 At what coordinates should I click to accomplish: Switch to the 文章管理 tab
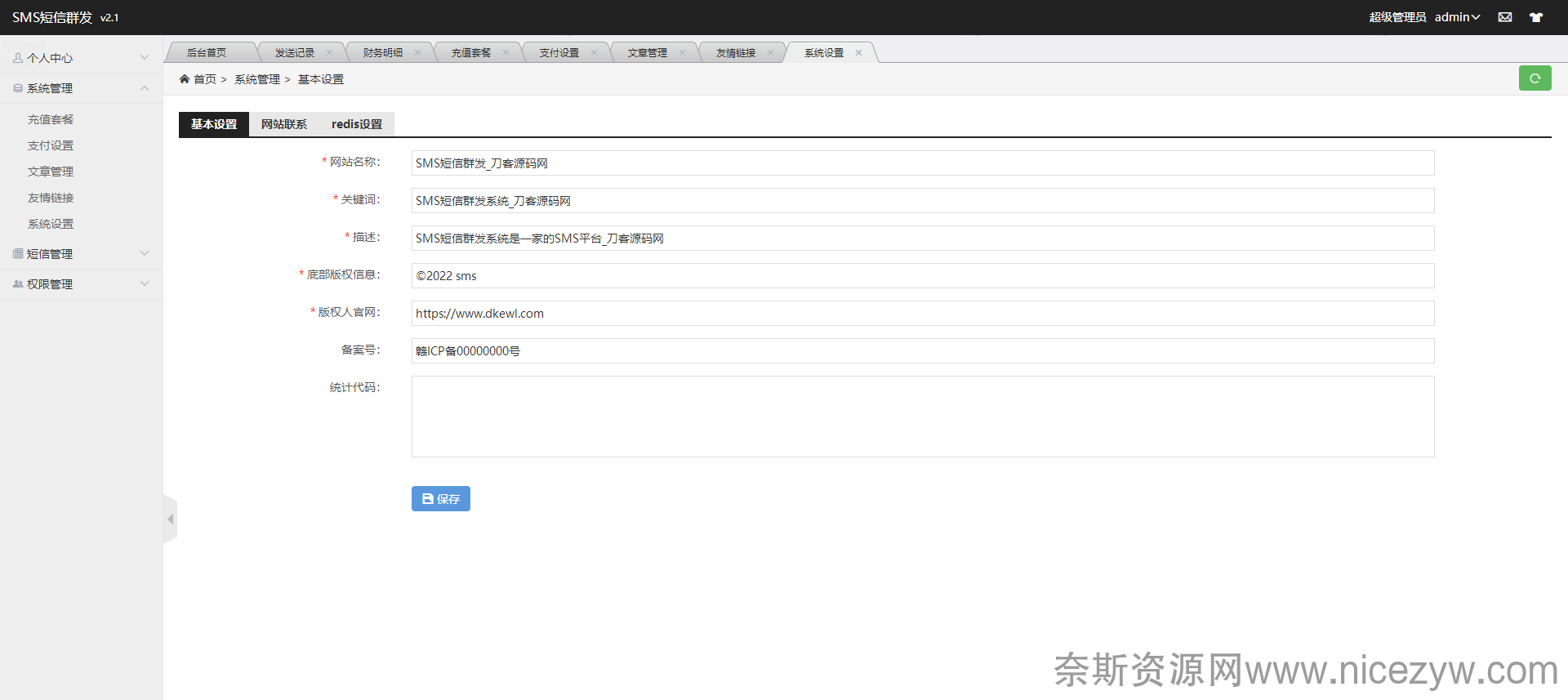(x=648, y=52)
